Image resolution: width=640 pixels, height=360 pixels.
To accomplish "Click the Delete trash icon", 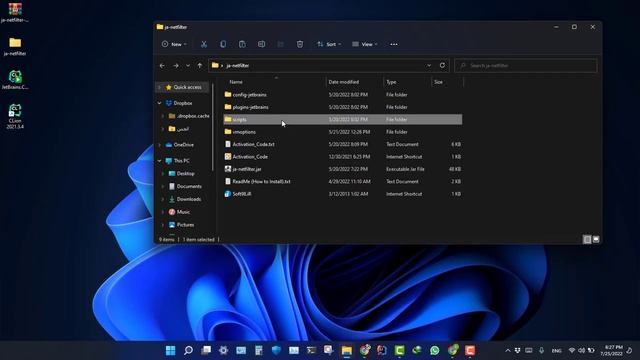I will 300,44.
